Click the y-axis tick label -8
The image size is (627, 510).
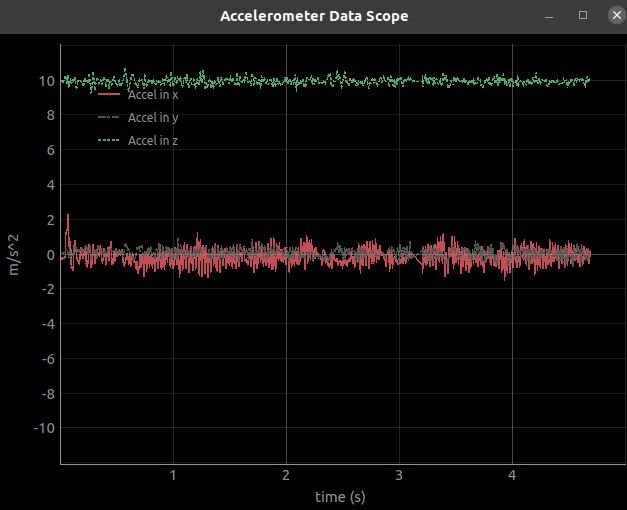pos(48,394)
